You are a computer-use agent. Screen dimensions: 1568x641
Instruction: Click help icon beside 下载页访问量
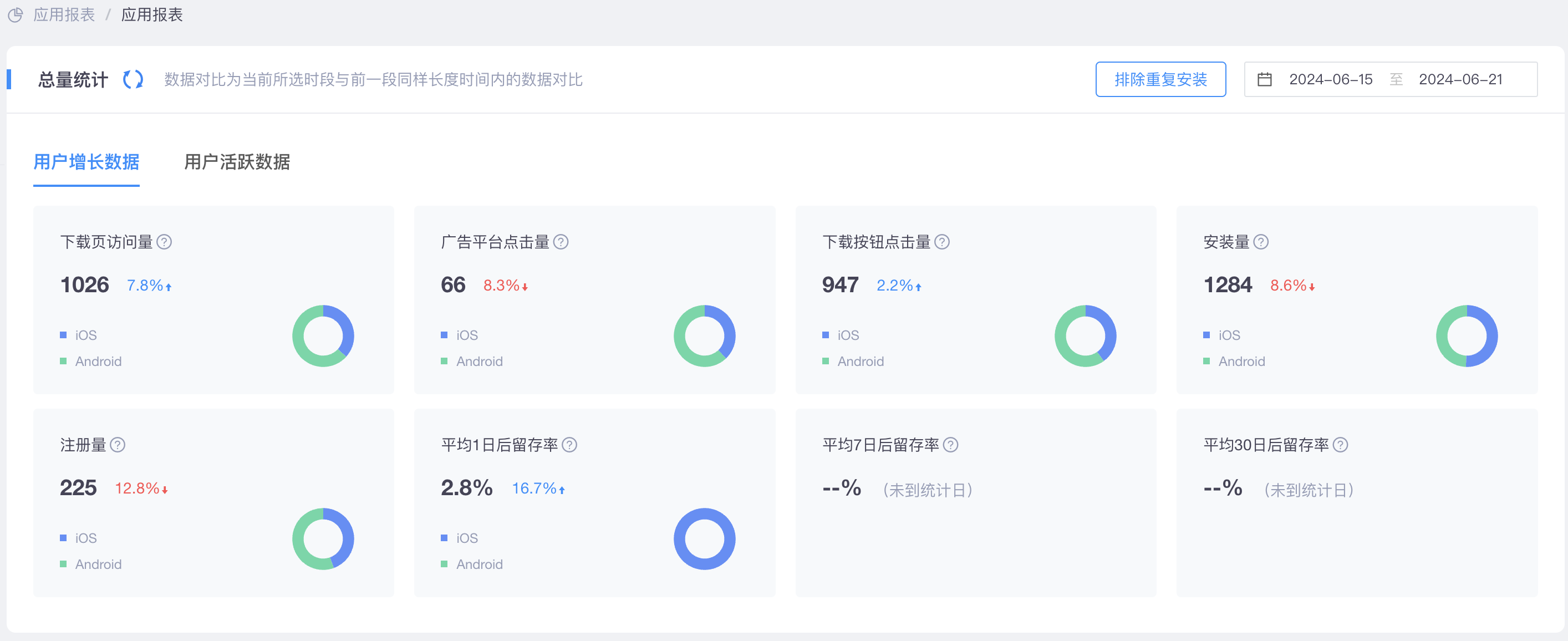point(164,242)
